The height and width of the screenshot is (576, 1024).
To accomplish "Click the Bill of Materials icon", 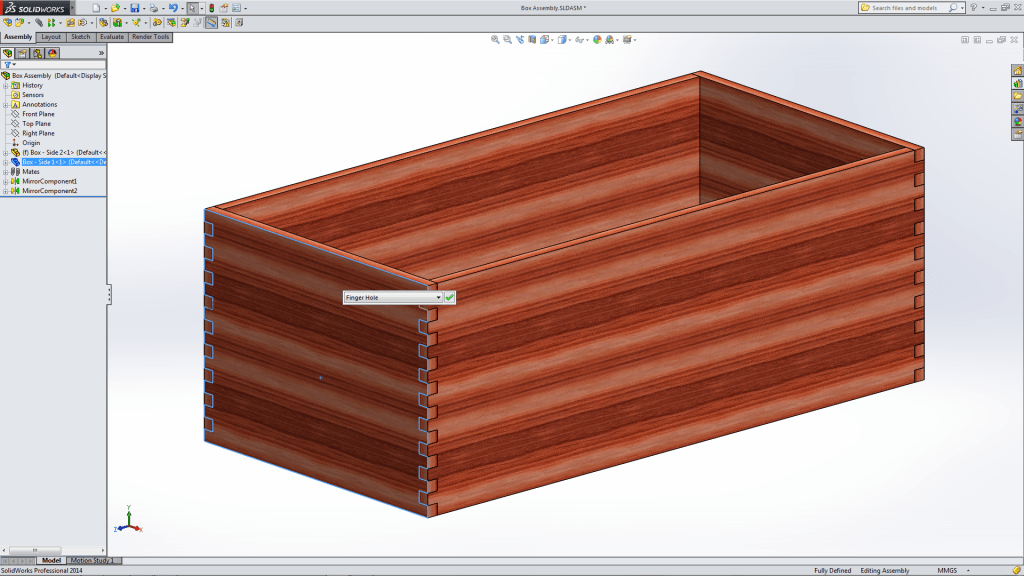I will tap(171, 22).
